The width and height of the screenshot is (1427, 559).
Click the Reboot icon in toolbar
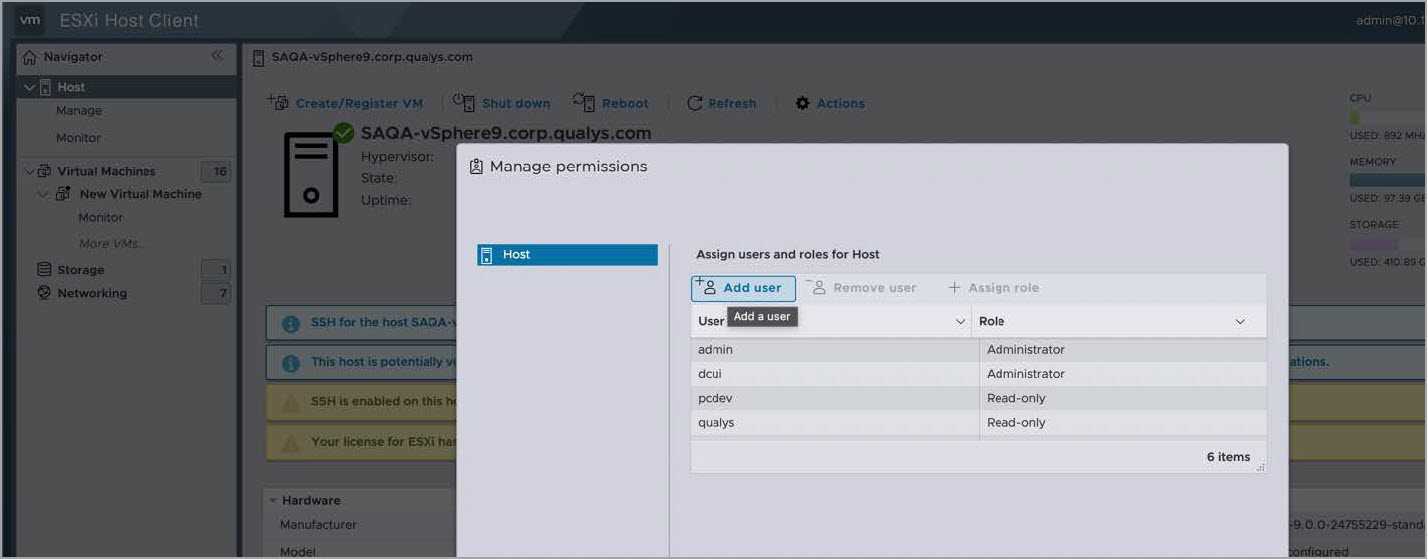(x=584, y=102)
